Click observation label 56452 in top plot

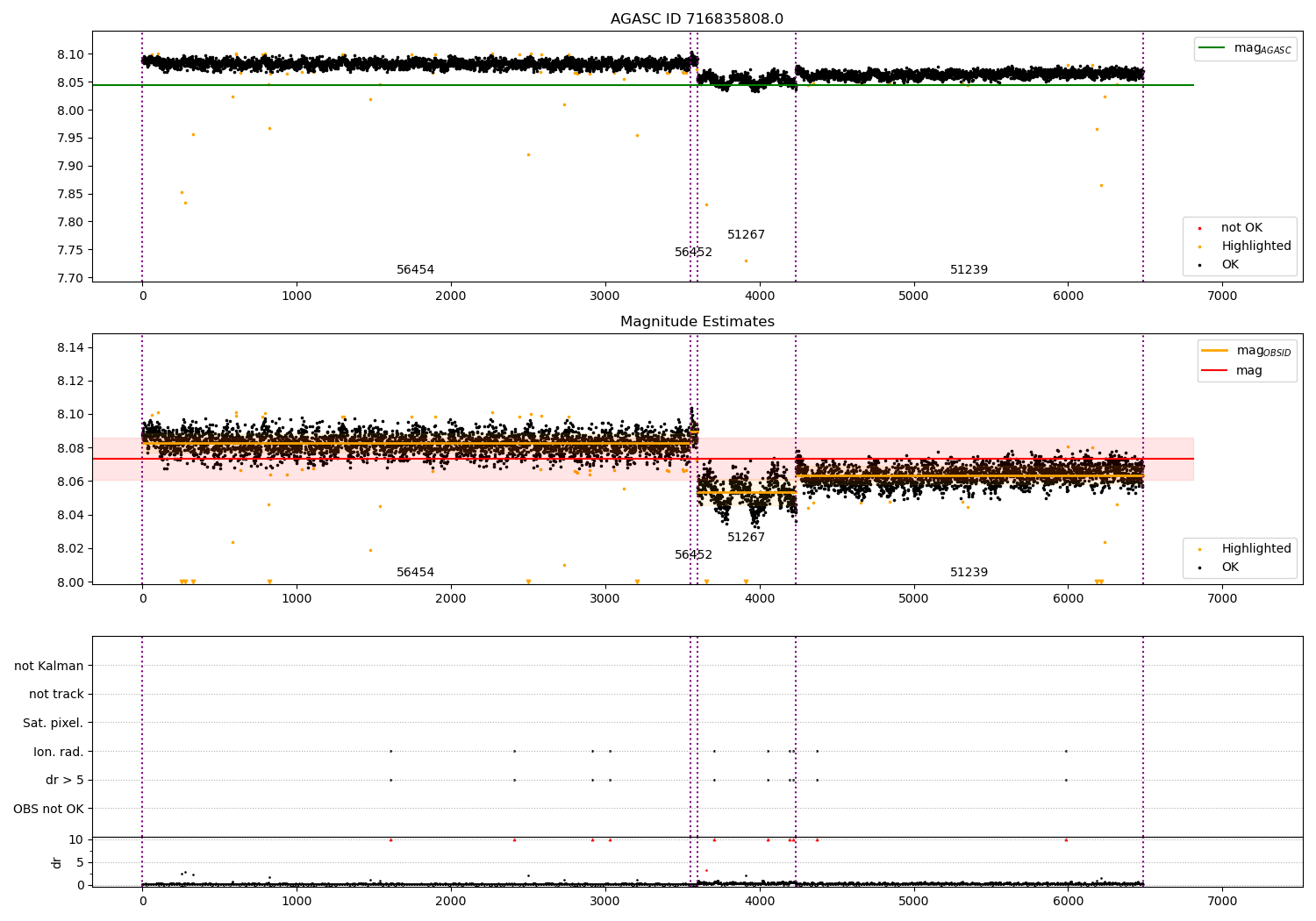click(x=693, y=253)
